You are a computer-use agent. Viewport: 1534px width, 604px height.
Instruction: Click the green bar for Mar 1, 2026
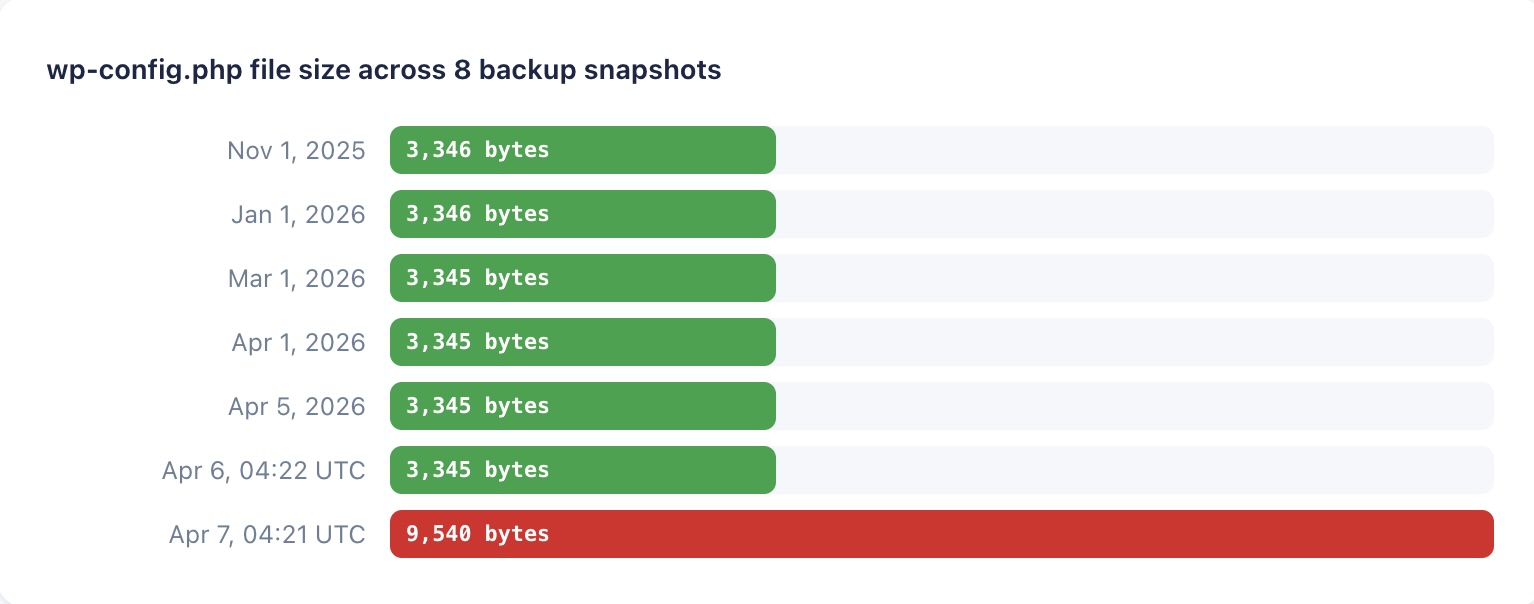pyautogui.click(x=660, y=278)
